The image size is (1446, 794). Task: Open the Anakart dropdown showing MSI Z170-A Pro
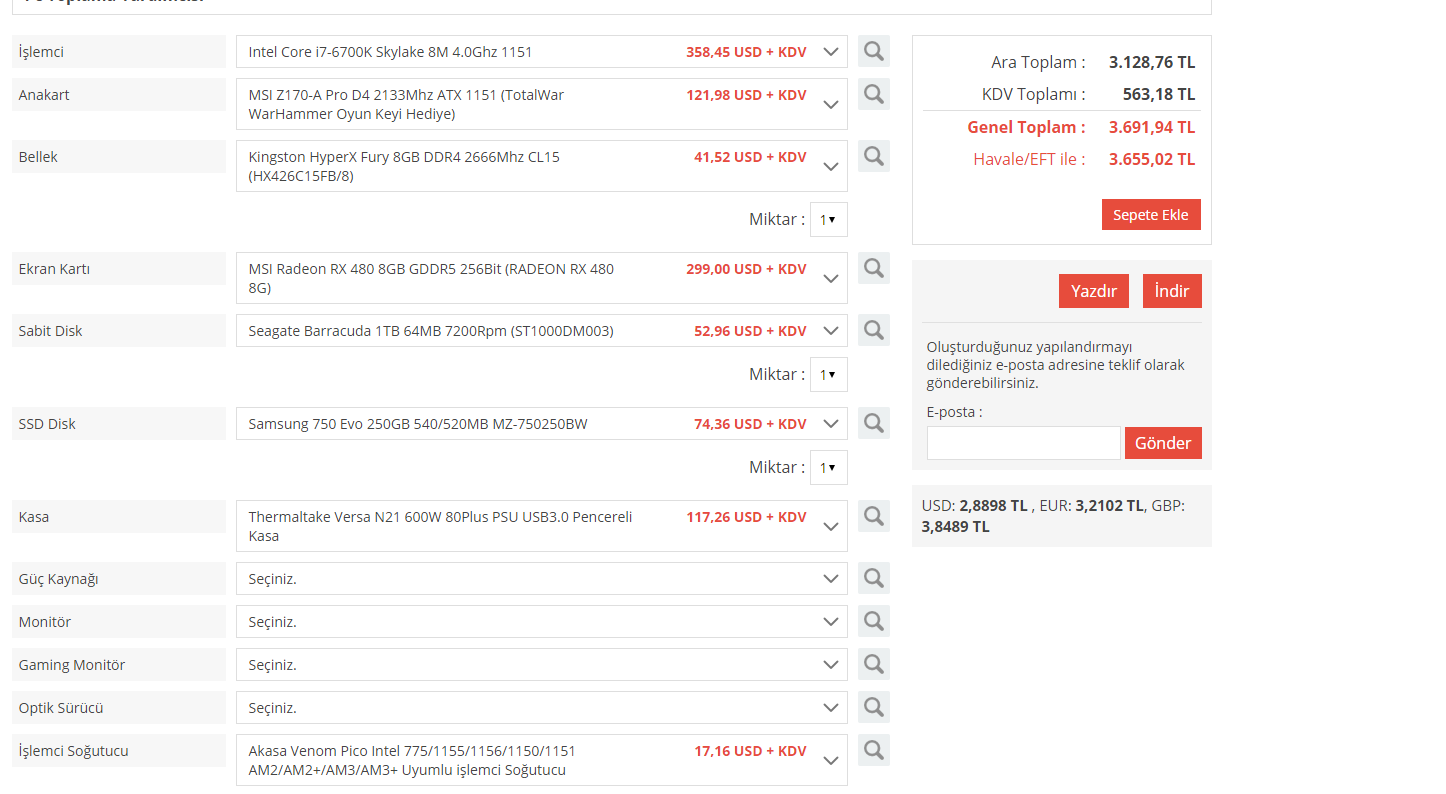pyautogui.click(x=542, y=104)
